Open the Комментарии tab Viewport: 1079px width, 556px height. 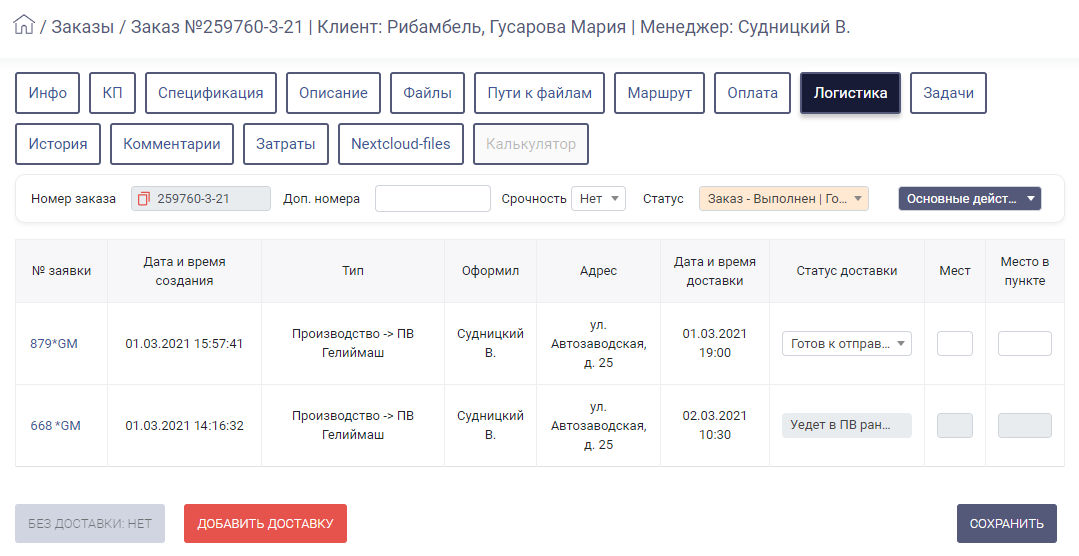(172, 144)
